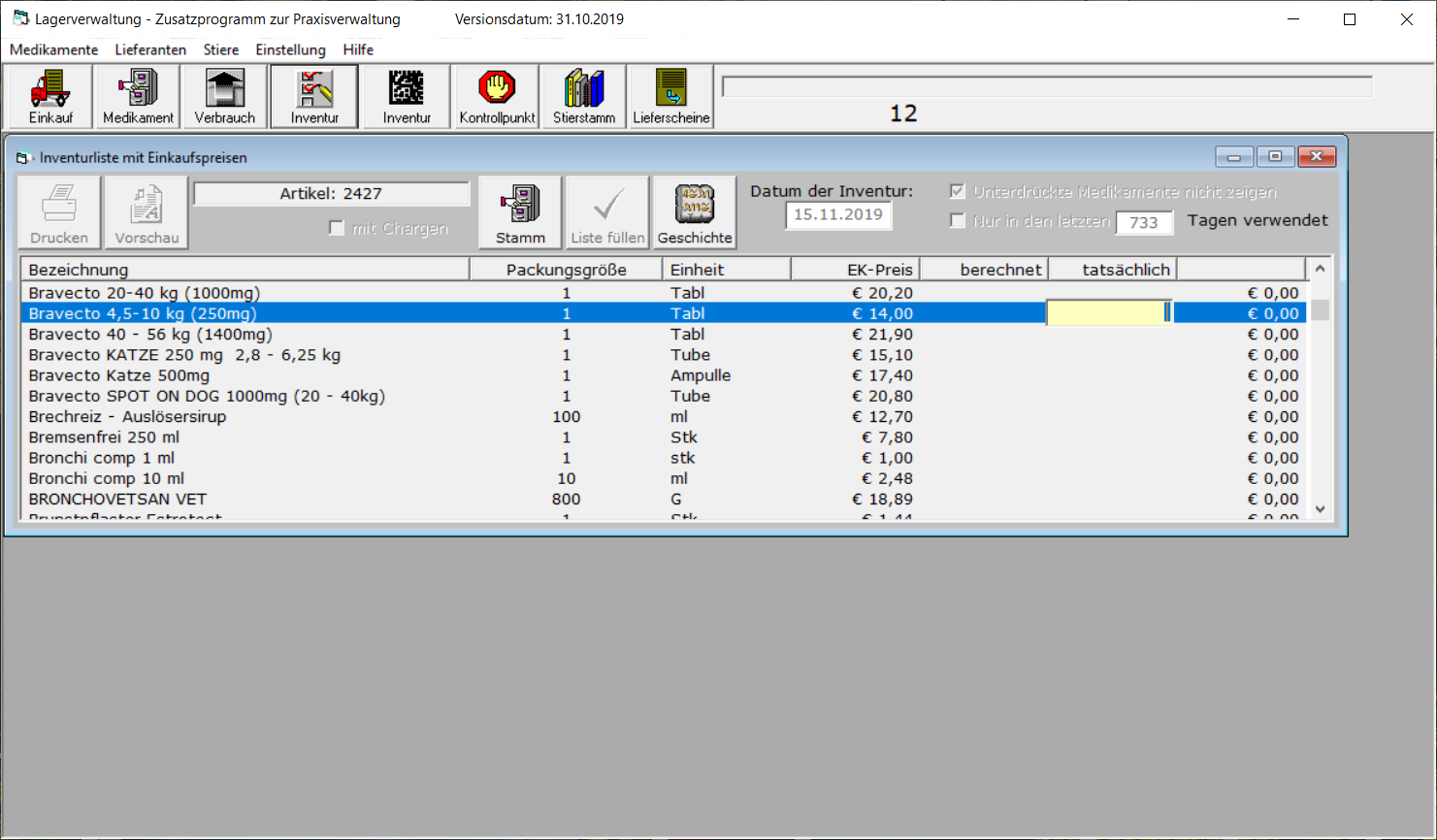Select row 'Bravecto Katze 500mg'
Viewport: 1437px width, 840px height.
coord(664,375)
